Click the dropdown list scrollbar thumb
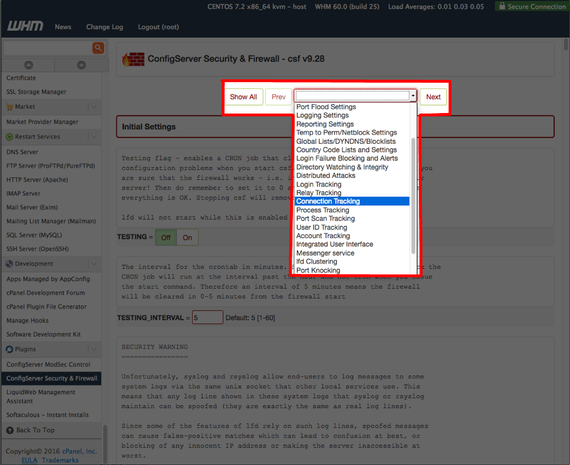This screenshot has width=570, height=465. pos(413,196)
